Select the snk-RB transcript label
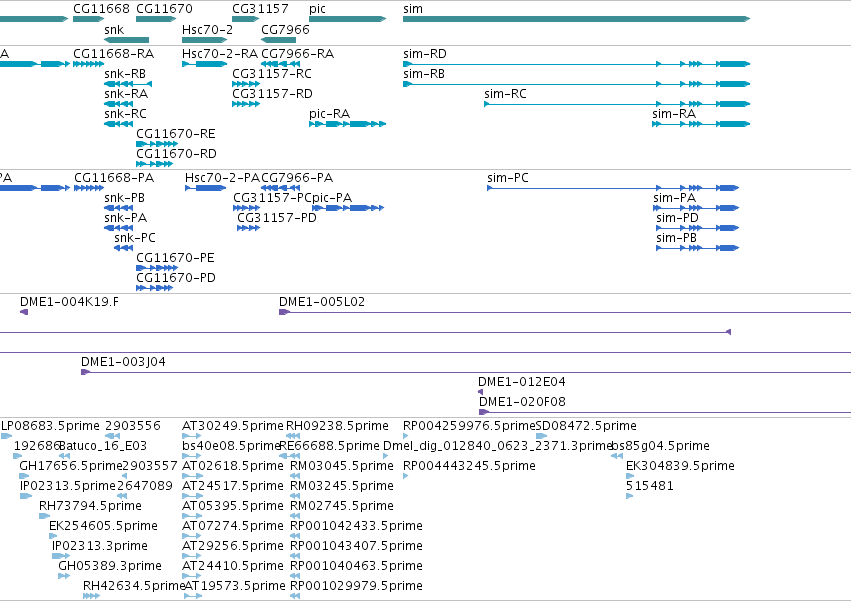Viewport: 851px width, 601px height. (x=125, y=74)
